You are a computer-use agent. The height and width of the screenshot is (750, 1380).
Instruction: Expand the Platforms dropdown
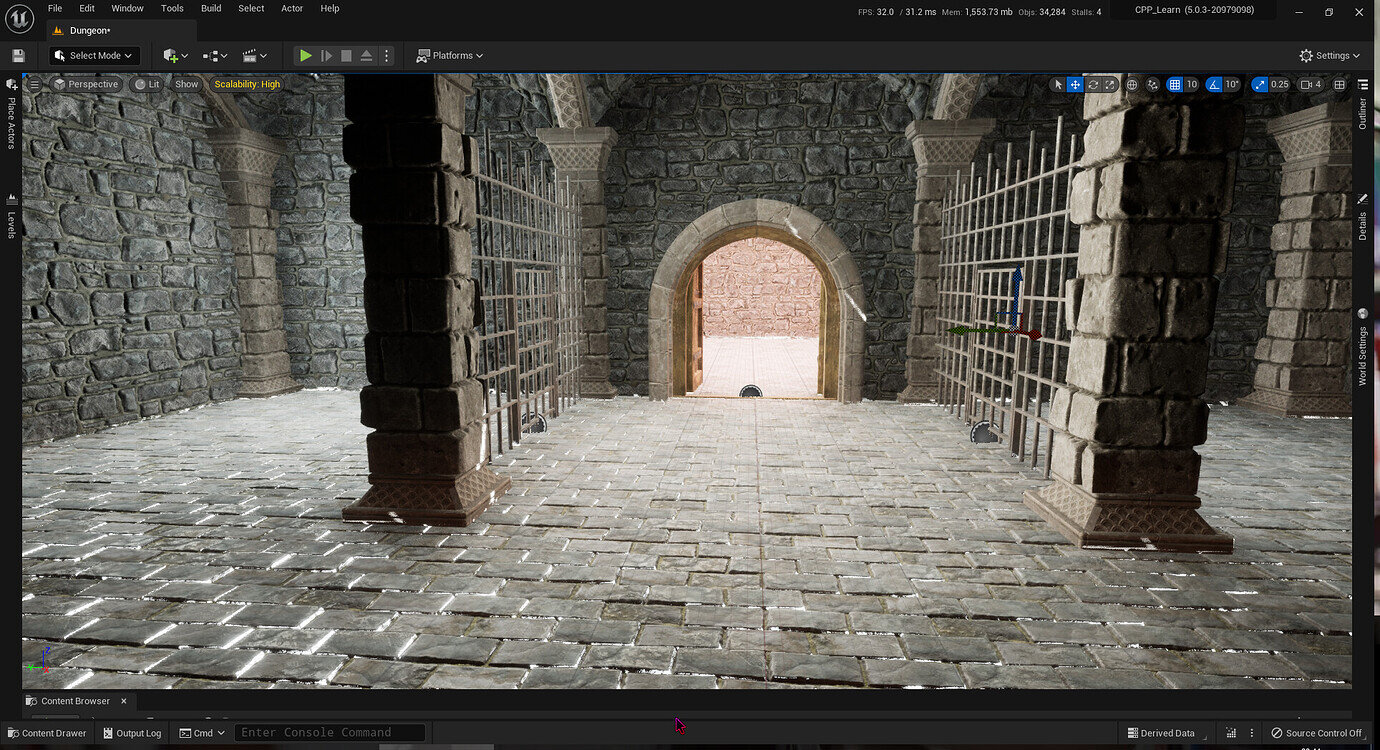point(450,55)
